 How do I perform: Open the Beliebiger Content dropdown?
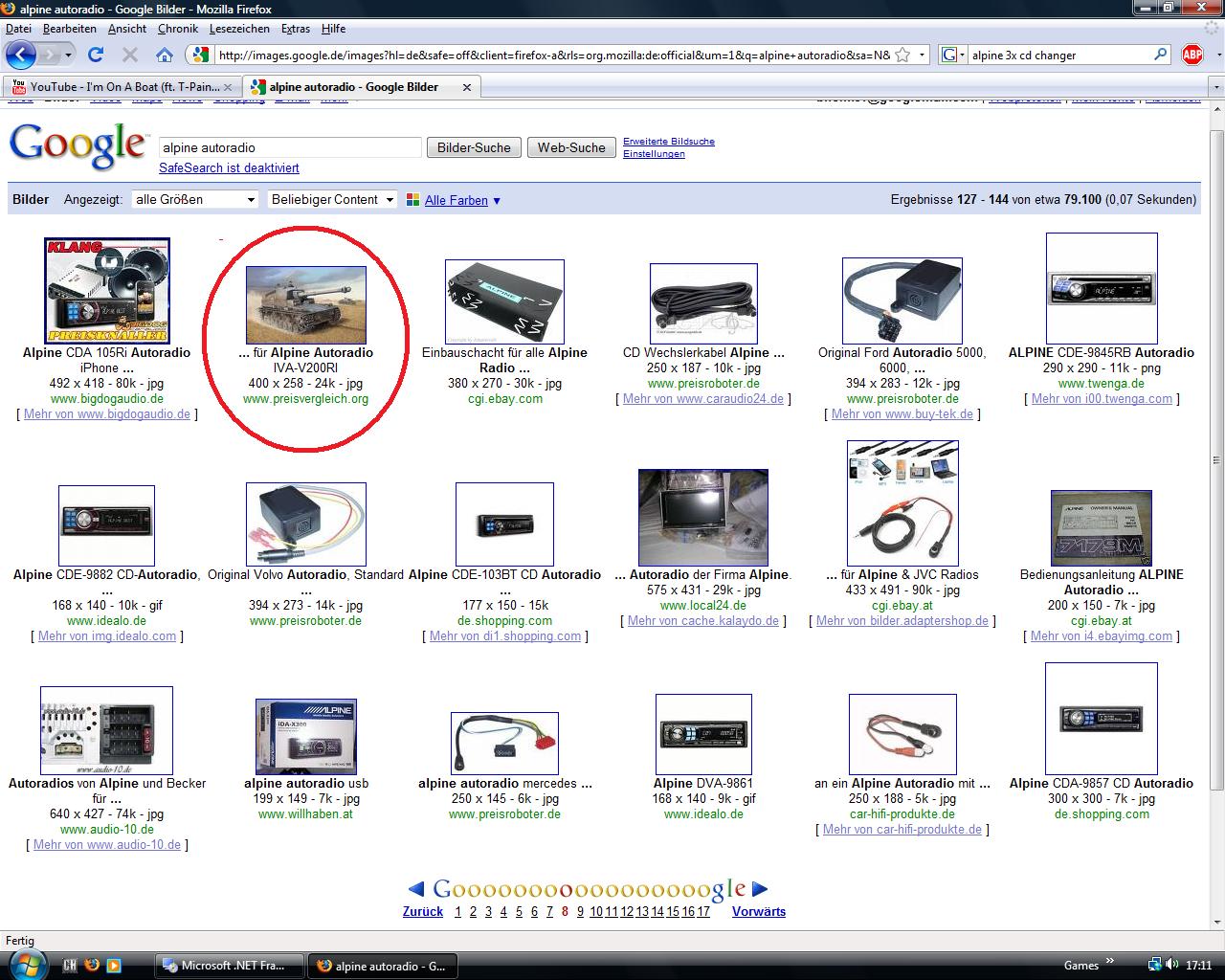pyautogui.click(x=332, y=199)
